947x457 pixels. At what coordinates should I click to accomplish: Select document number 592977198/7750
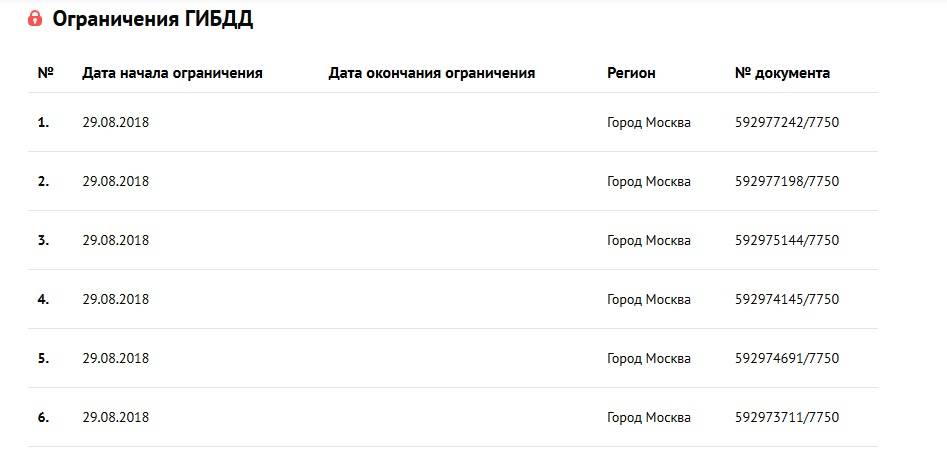pyautogui.click(x=786, y=182)
